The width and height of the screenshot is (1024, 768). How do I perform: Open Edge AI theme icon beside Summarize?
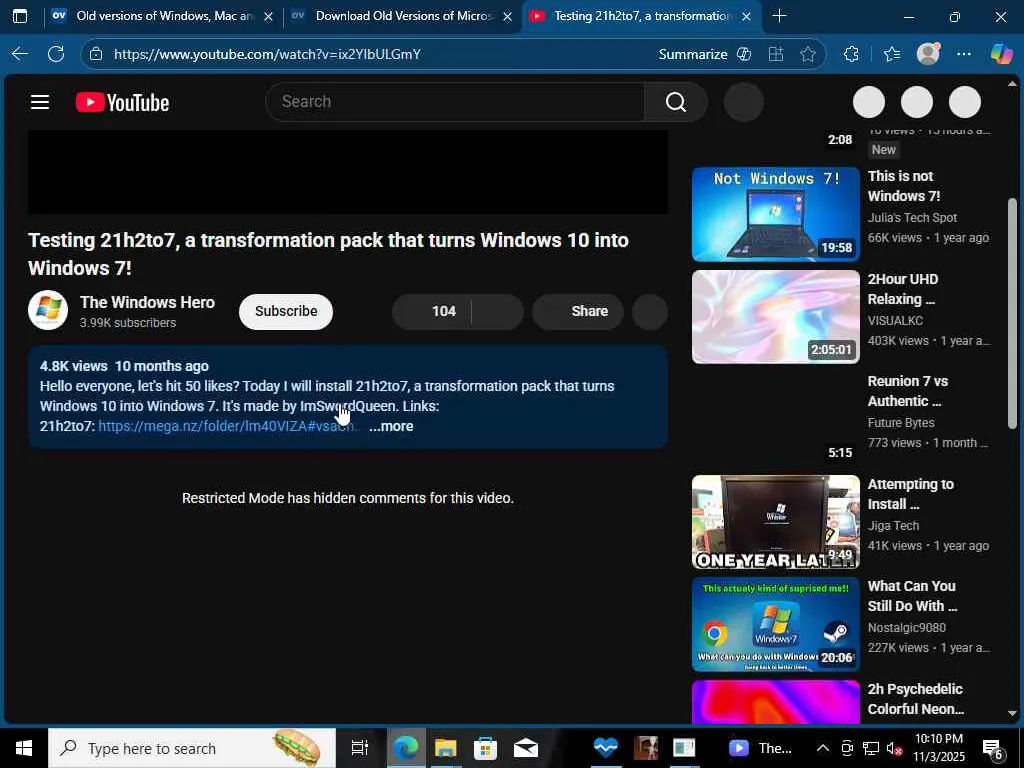(744, 54)
